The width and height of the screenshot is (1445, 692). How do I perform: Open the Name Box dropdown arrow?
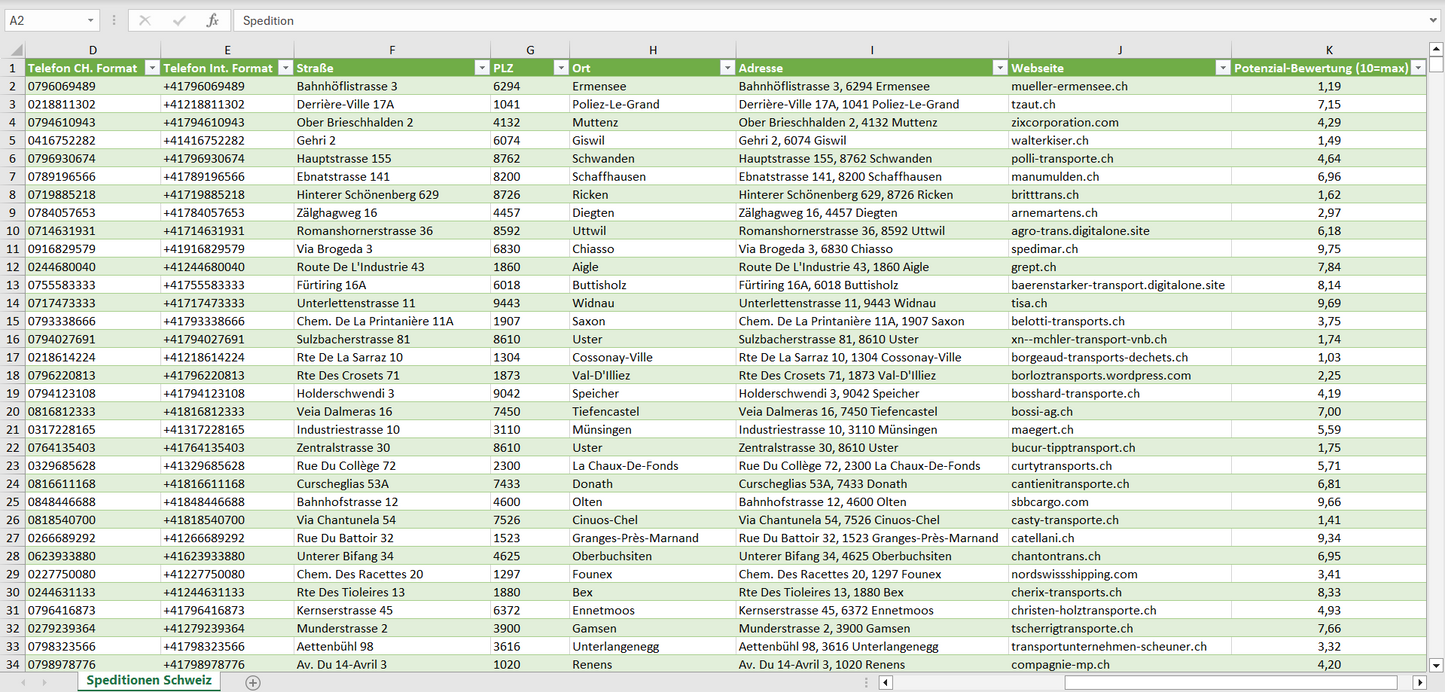point(90,20)
